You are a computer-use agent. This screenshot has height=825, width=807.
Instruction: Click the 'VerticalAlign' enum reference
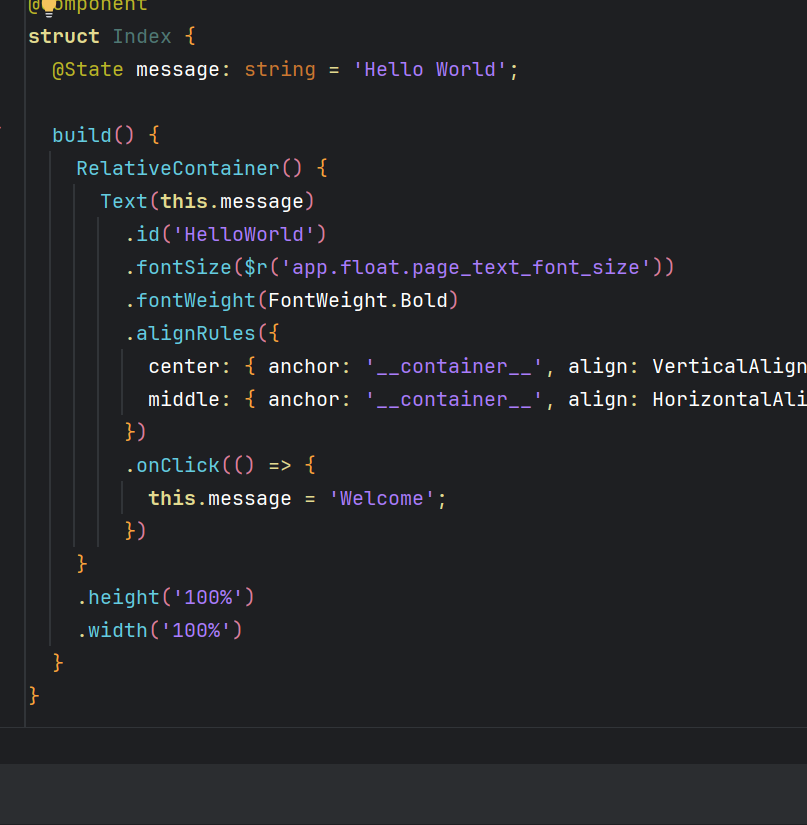point(729,367)
